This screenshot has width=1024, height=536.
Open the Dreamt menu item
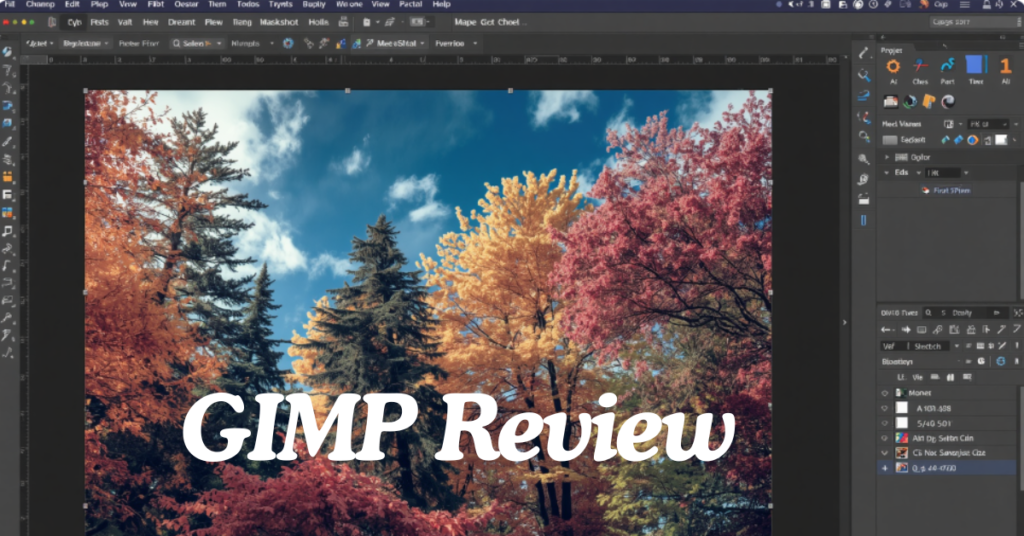coord(182,22)
